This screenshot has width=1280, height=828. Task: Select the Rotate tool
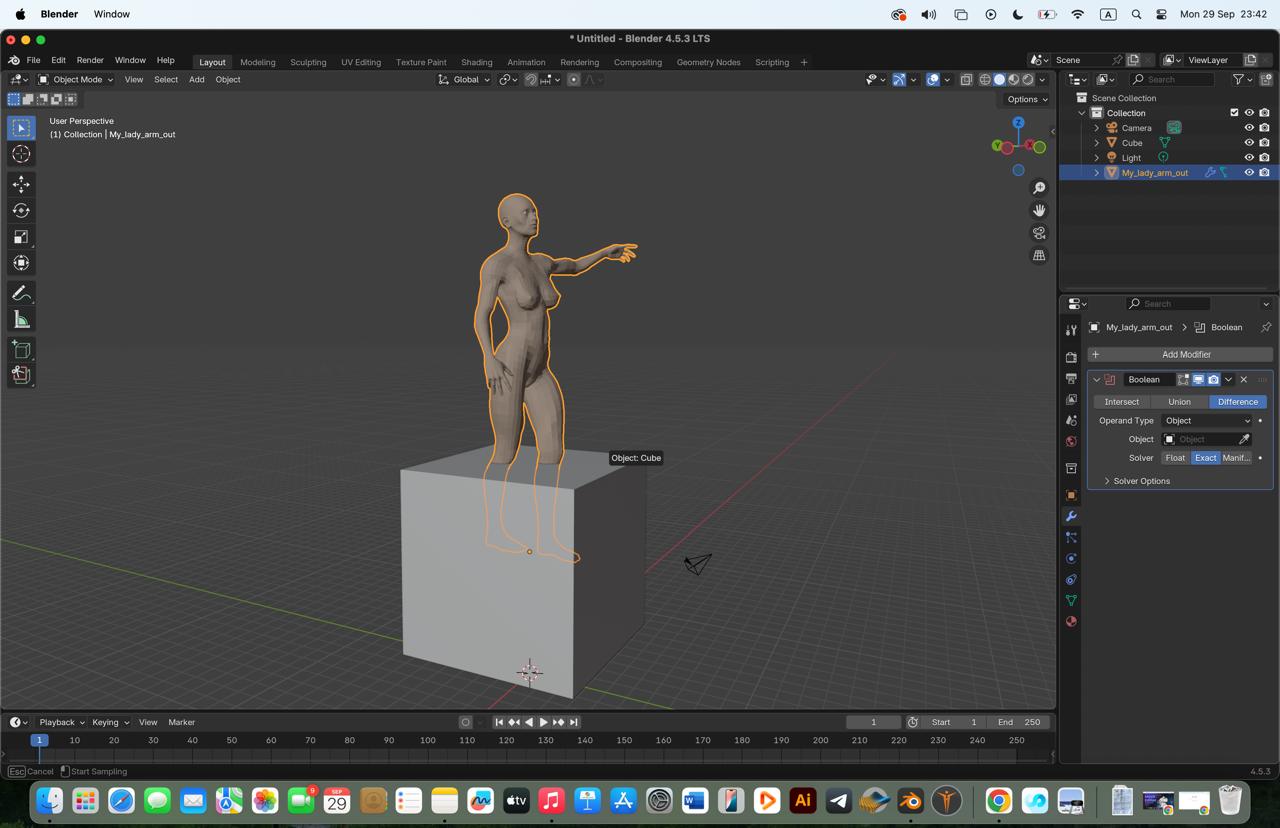point(21,210)
